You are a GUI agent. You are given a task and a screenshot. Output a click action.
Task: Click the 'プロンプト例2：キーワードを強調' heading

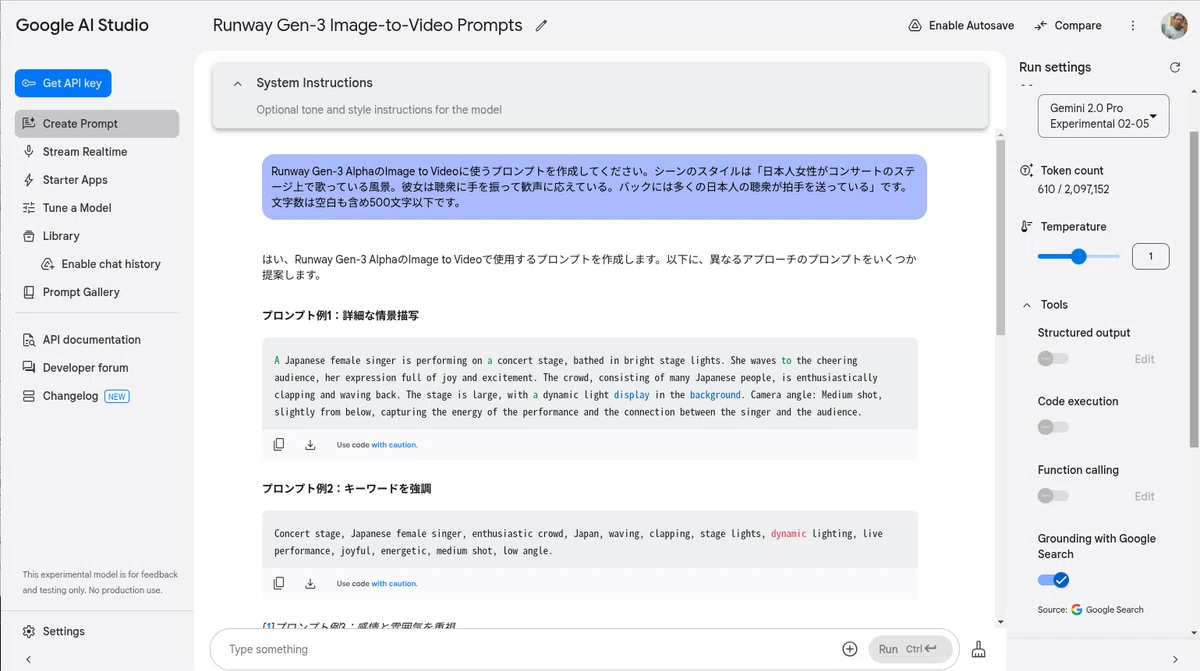[346, 489]
